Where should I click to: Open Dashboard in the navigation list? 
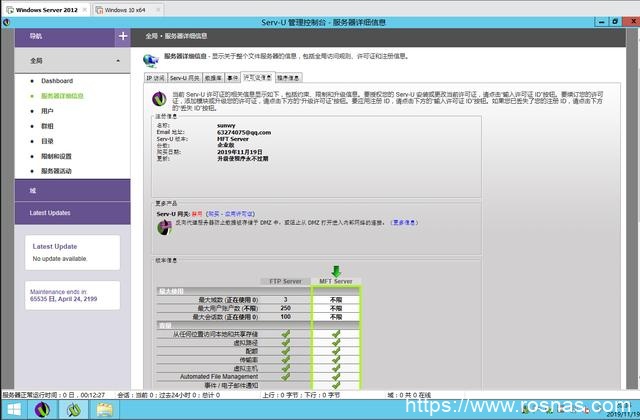(57, 81)
